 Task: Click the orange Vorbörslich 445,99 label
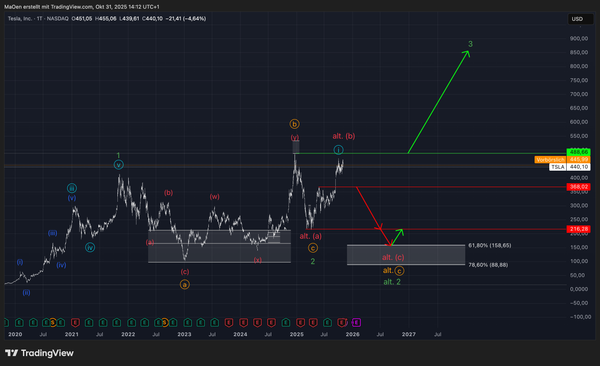coord(562,160)
